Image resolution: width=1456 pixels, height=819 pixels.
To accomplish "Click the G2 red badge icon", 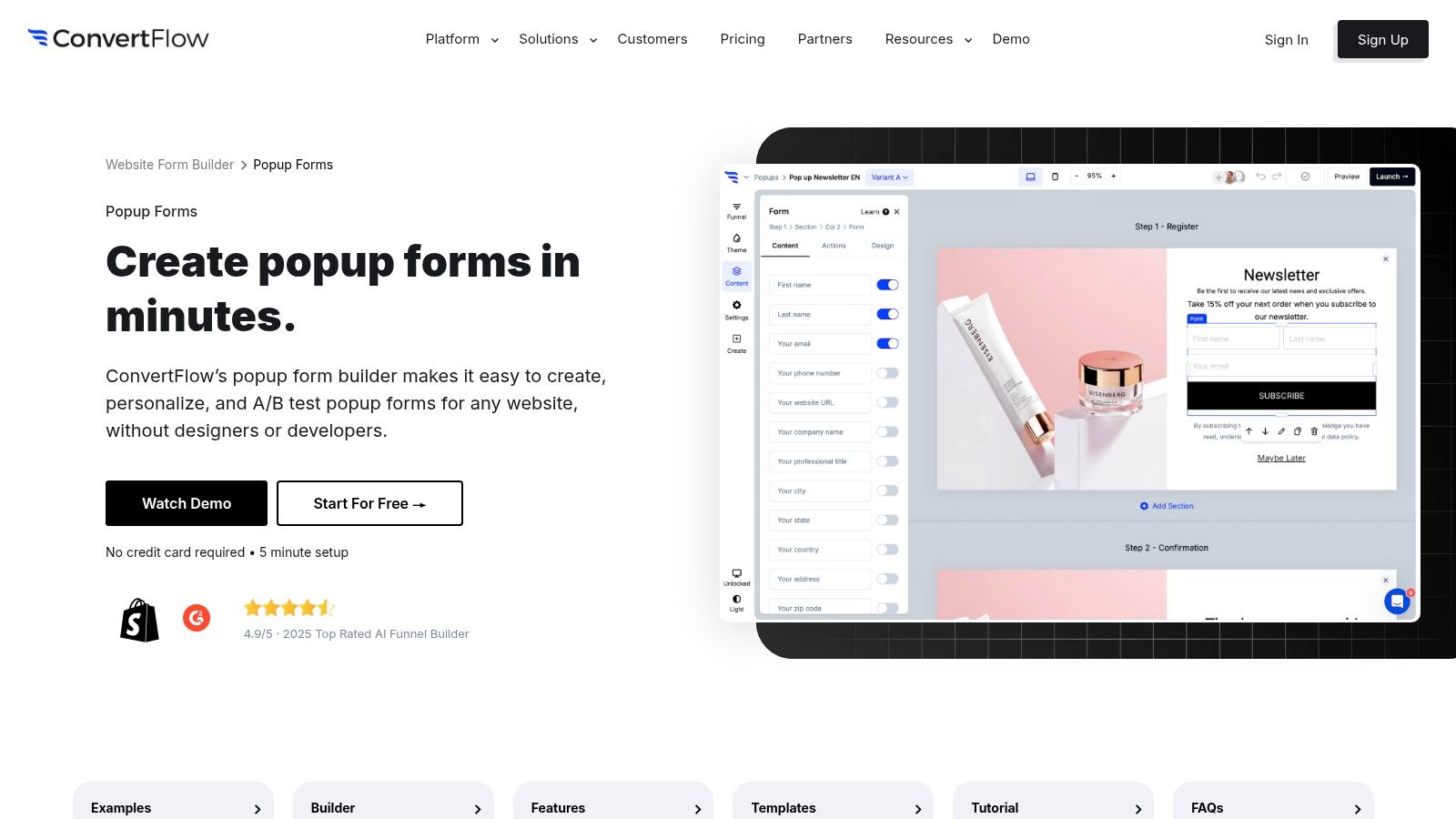I will click(197, 618).
